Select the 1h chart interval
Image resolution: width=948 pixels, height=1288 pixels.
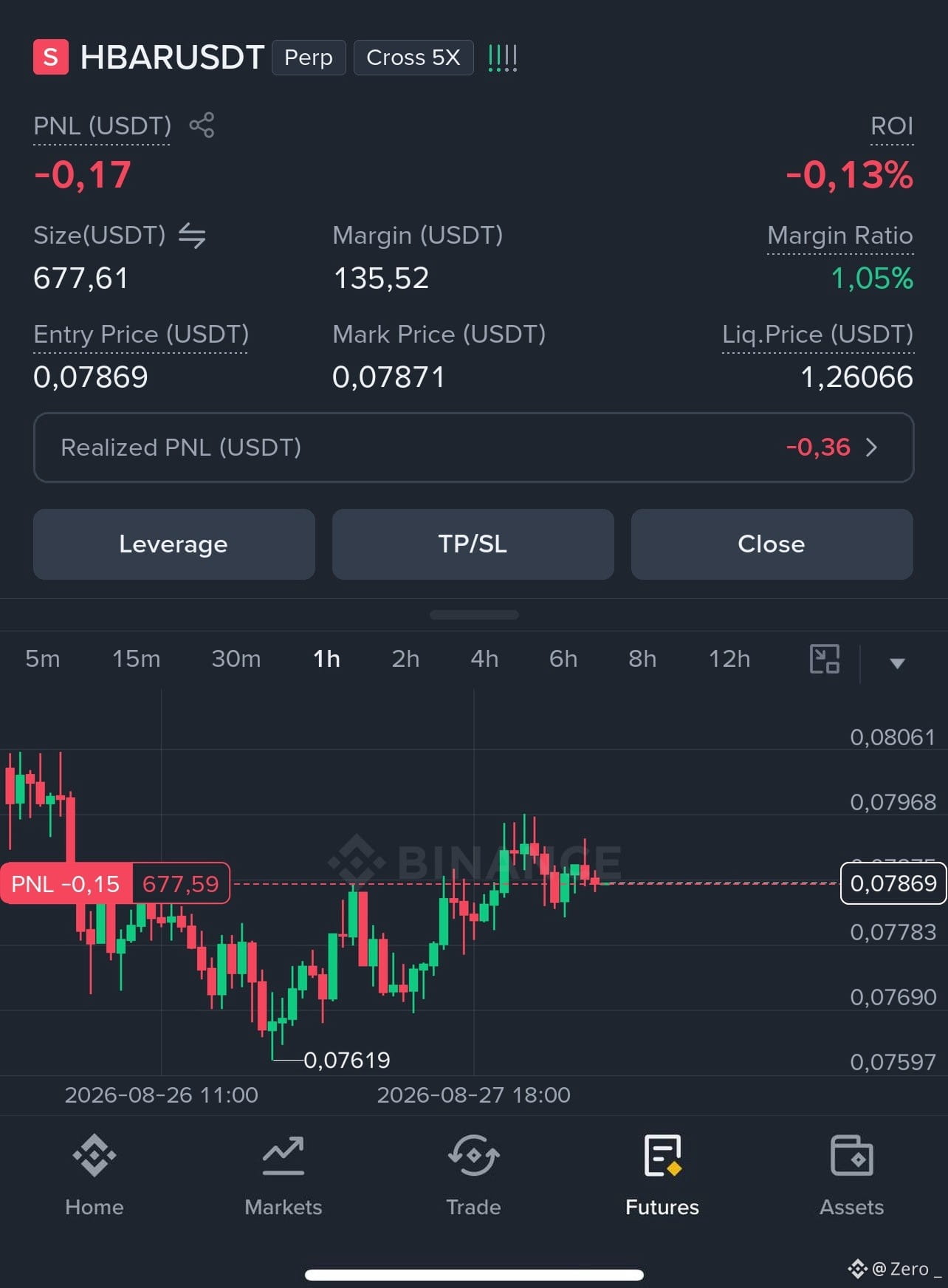[x=326, y=658]
